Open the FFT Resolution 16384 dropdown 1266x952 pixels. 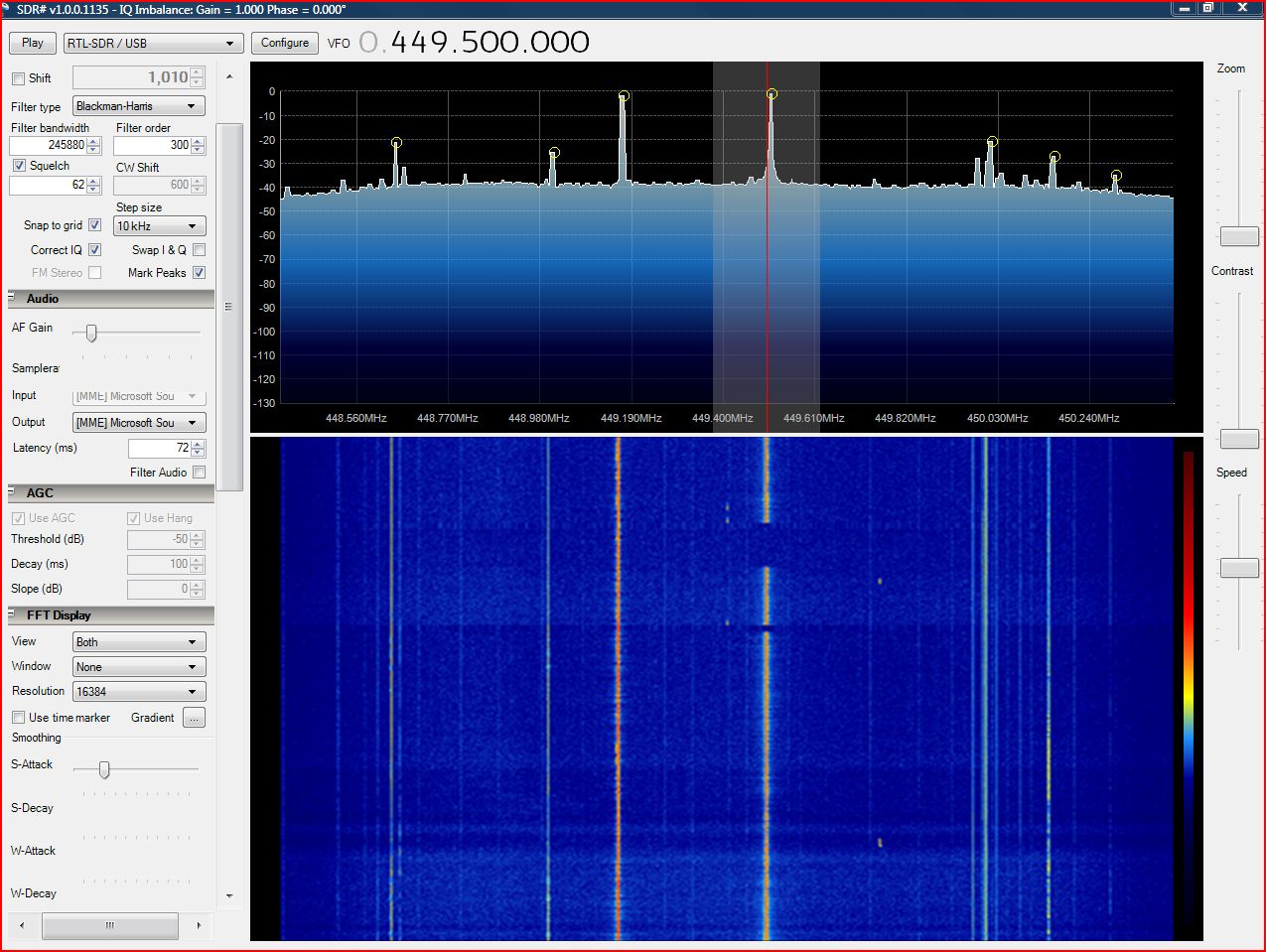point(139,692)
